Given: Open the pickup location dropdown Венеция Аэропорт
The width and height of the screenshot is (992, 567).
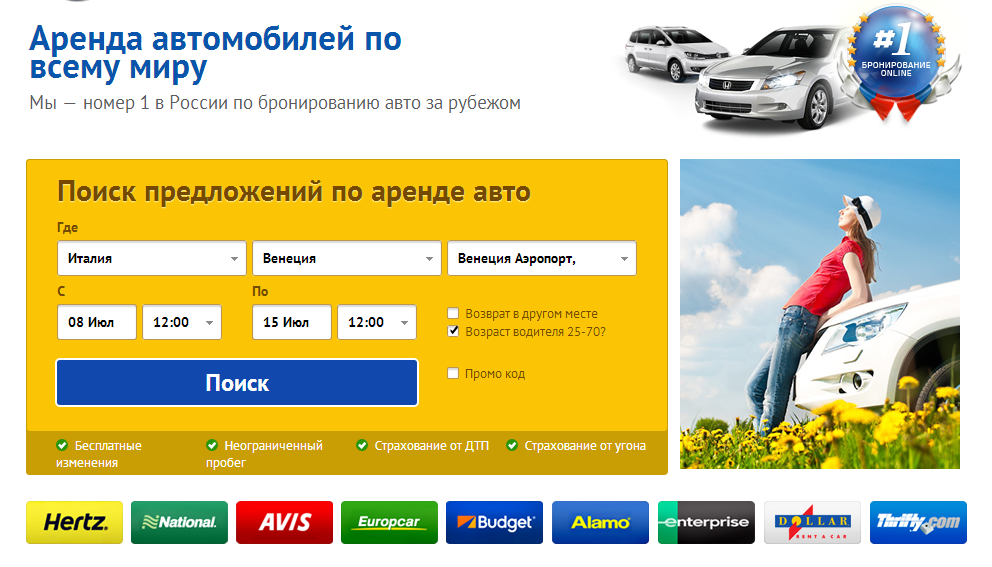Looking at the screenshot, I should (542, 258).
